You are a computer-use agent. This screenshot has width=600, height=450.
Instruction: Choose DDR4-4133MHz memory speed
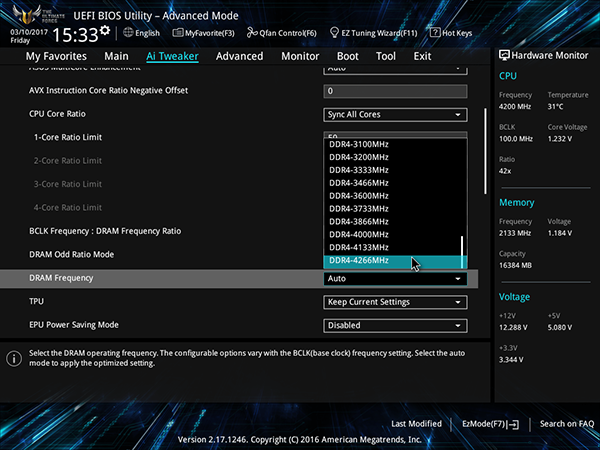(x=393, y=248)
